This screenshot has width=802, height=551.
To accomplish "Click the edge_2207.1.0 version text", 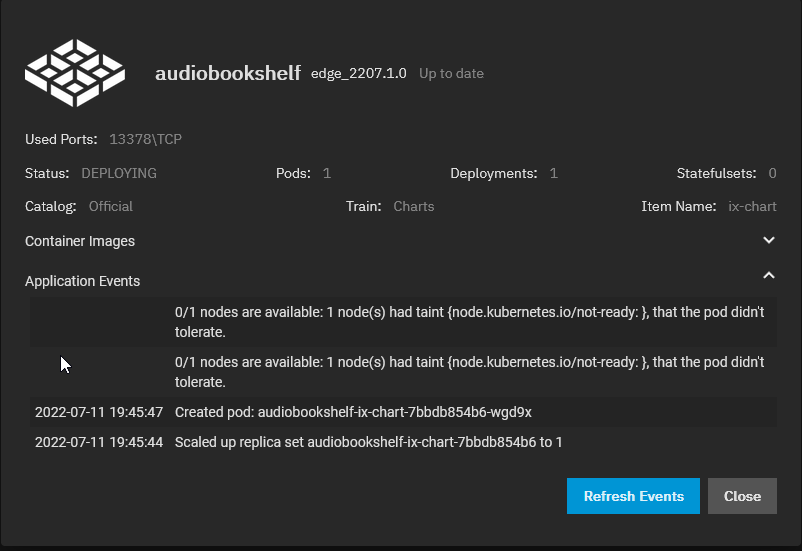I will (x=359, y=73).
